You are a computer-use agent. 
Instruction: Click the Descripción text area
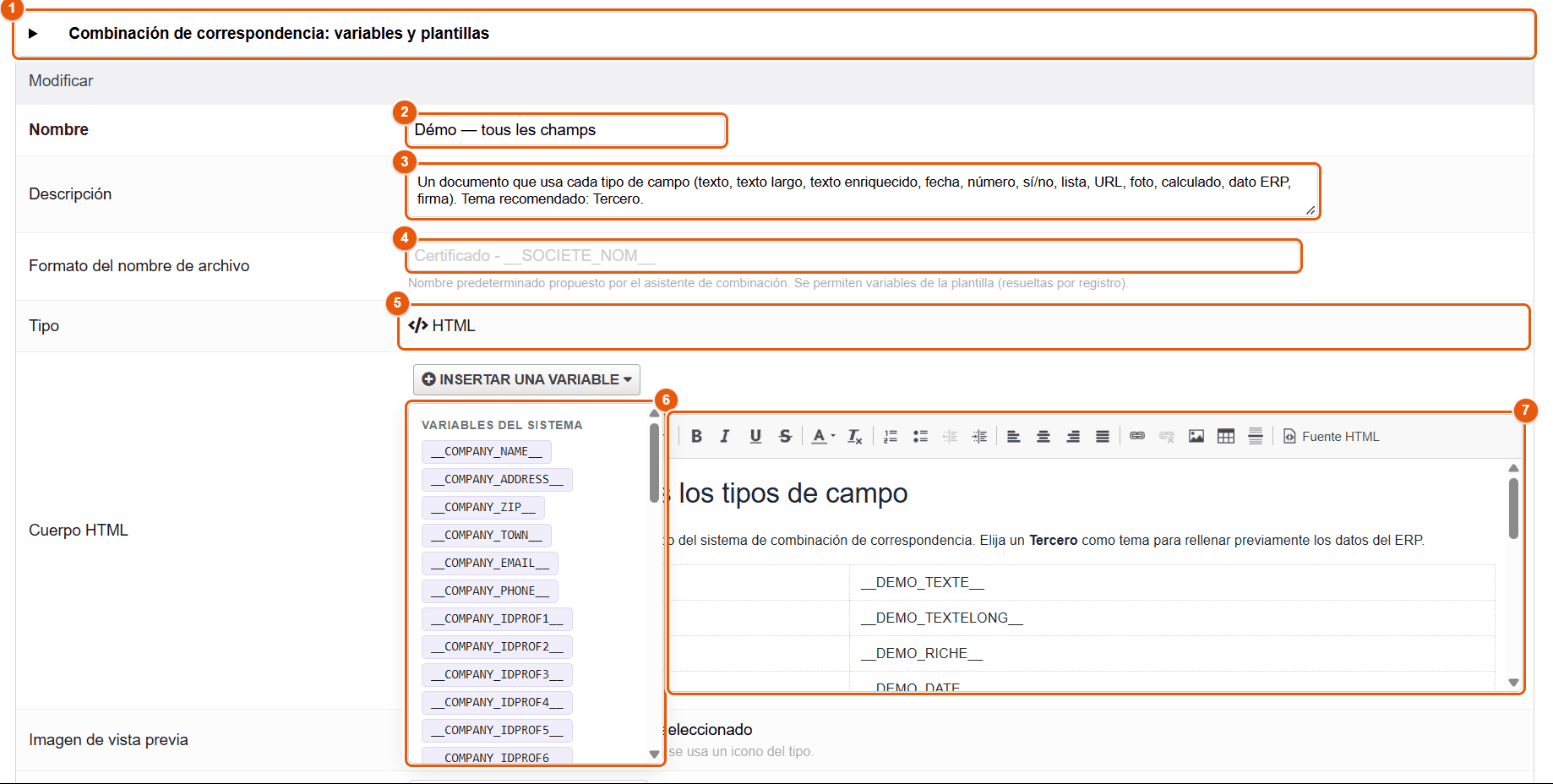point(863,191)
